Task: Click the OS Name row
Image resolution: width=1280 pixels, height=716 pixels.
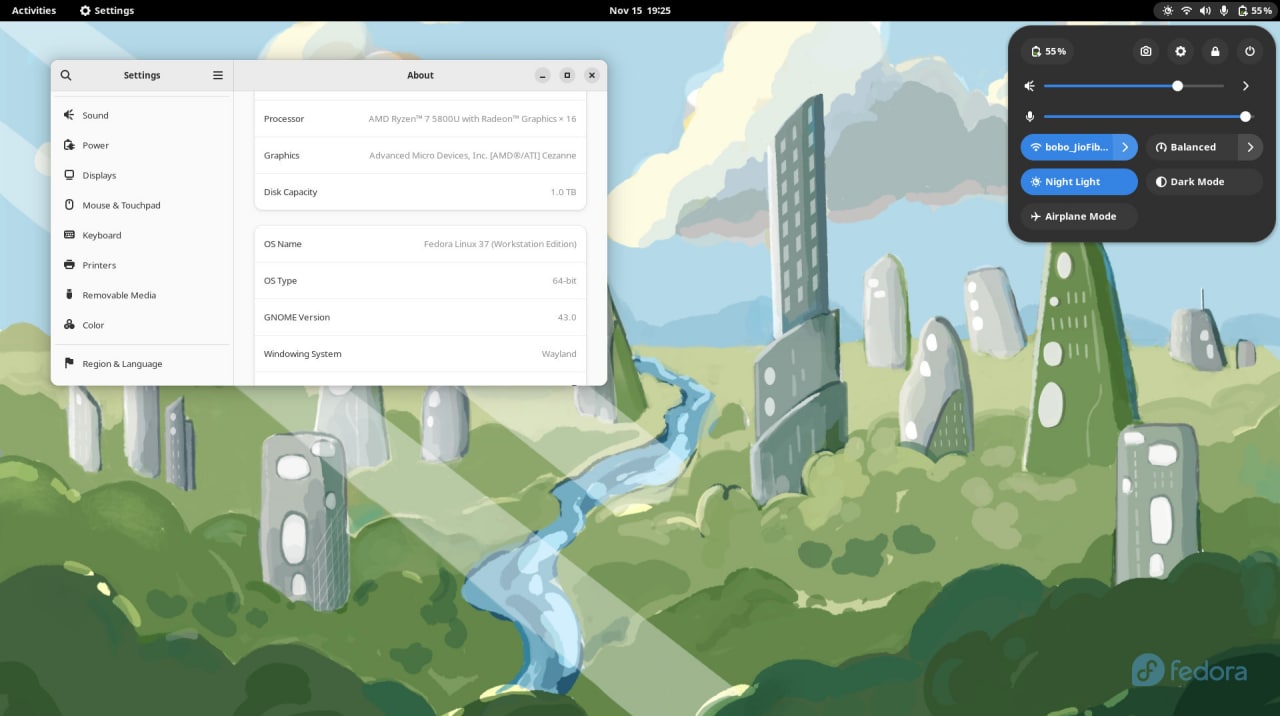Action: tap(420, 244)
